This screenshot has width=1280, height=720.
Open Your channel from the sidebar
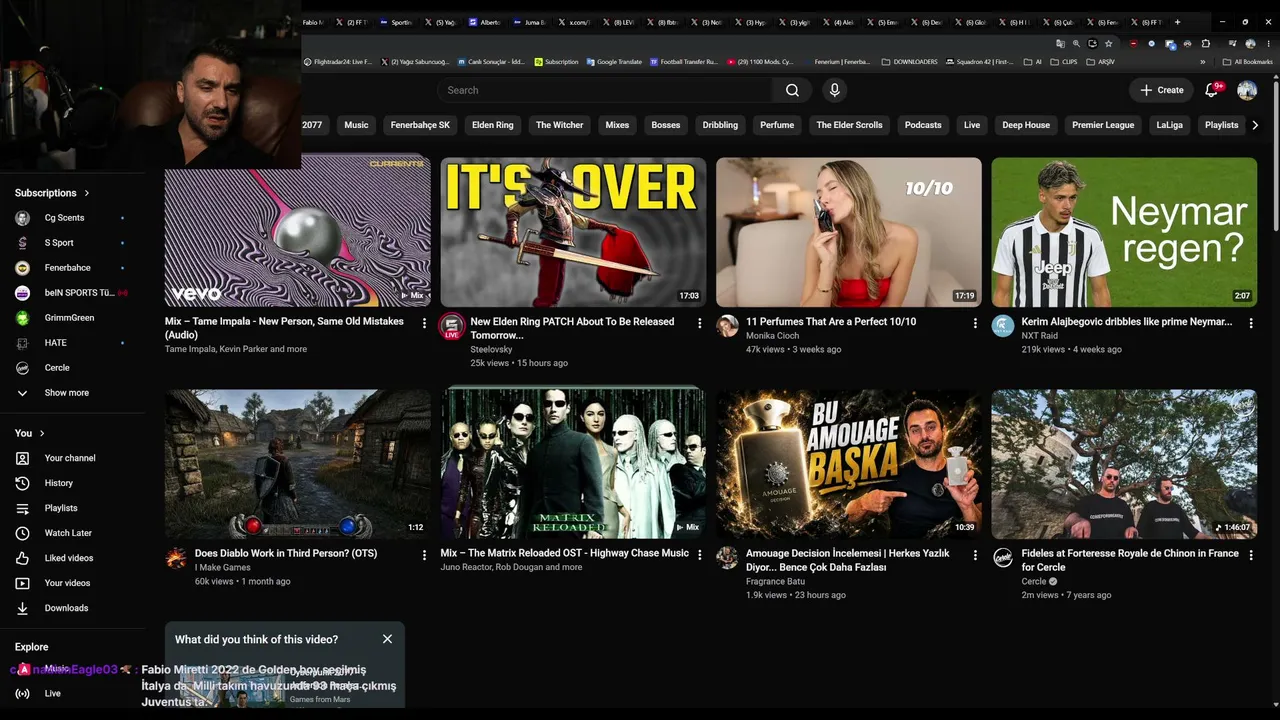(72, 458)
